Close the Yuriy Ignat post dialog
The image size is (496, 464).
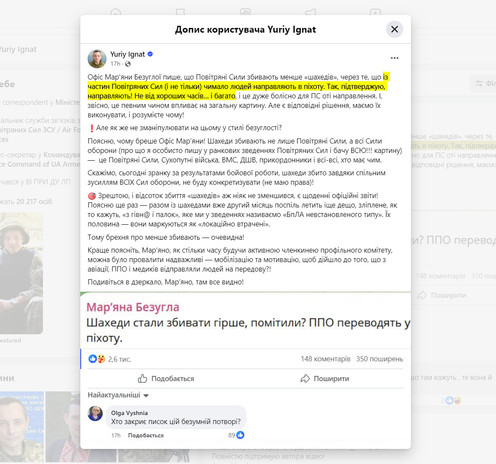(x=394, y=29)
